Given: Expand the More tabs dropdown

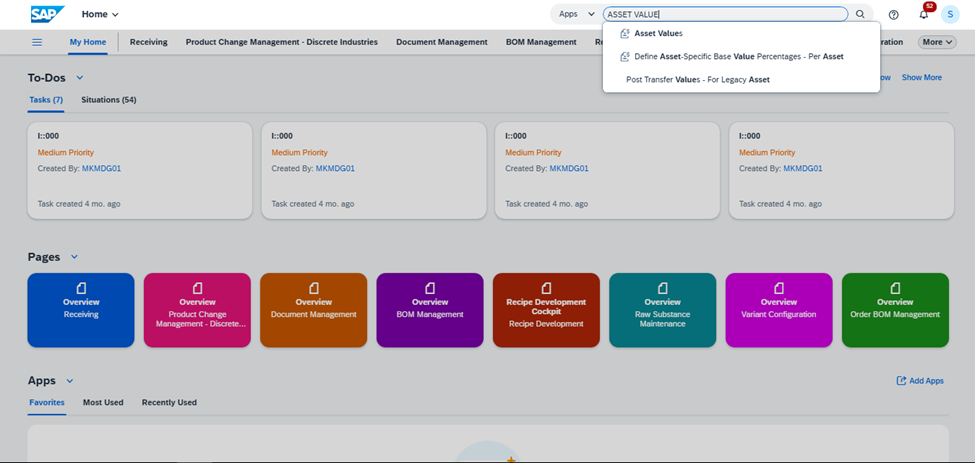Looking at the screenshot, I should (x=937, y=42).
